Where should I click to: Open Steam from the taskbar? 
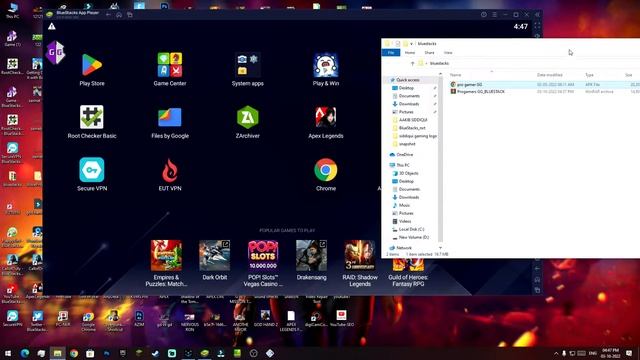click(156, 353)
